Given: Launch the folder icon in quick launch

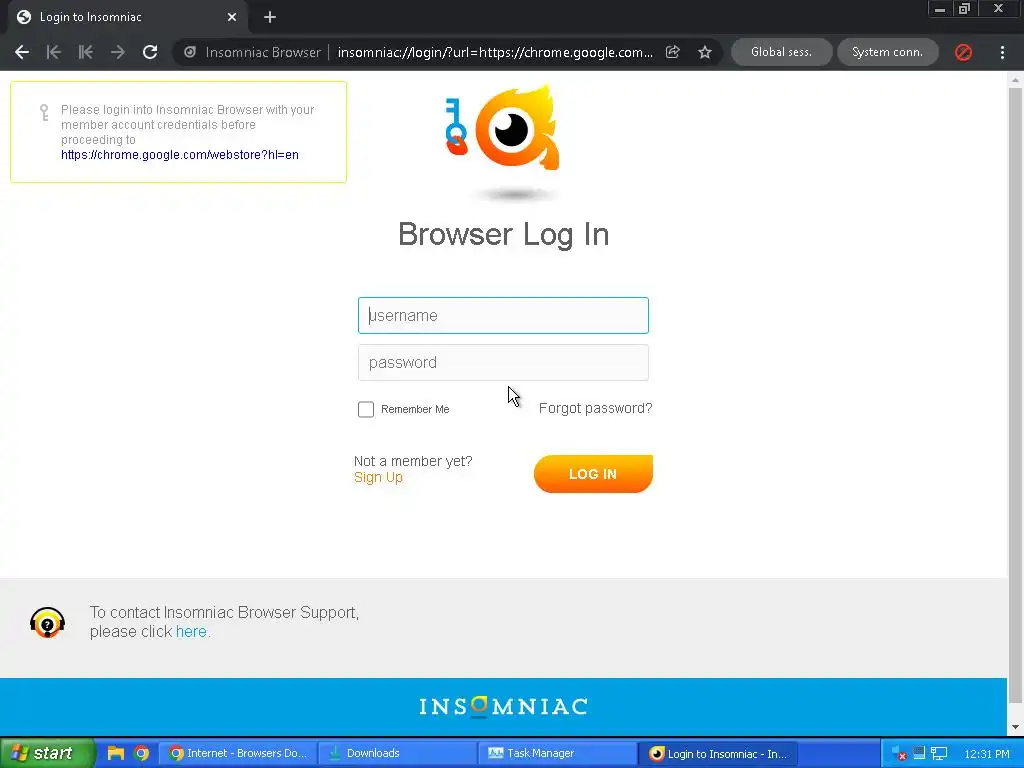Looking at the screenshot, I should click(116, 753).
